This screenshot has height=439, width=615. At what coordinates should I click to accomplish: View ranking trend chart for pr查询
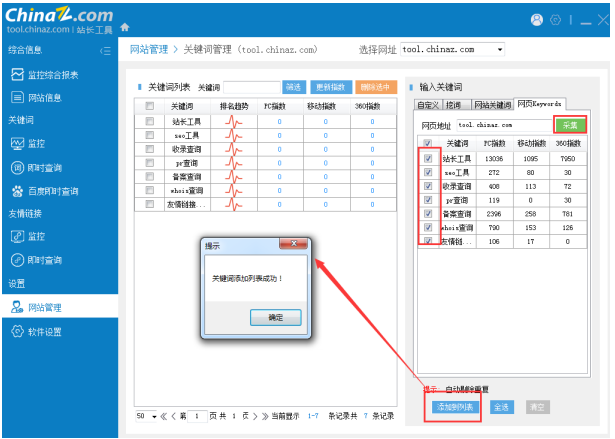(234, 163)
